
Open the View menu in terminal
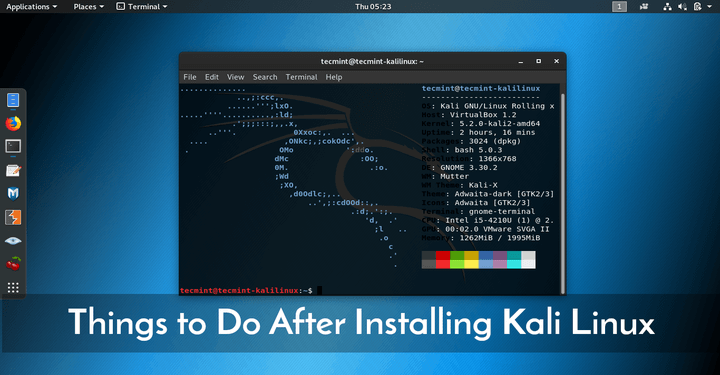236,77
